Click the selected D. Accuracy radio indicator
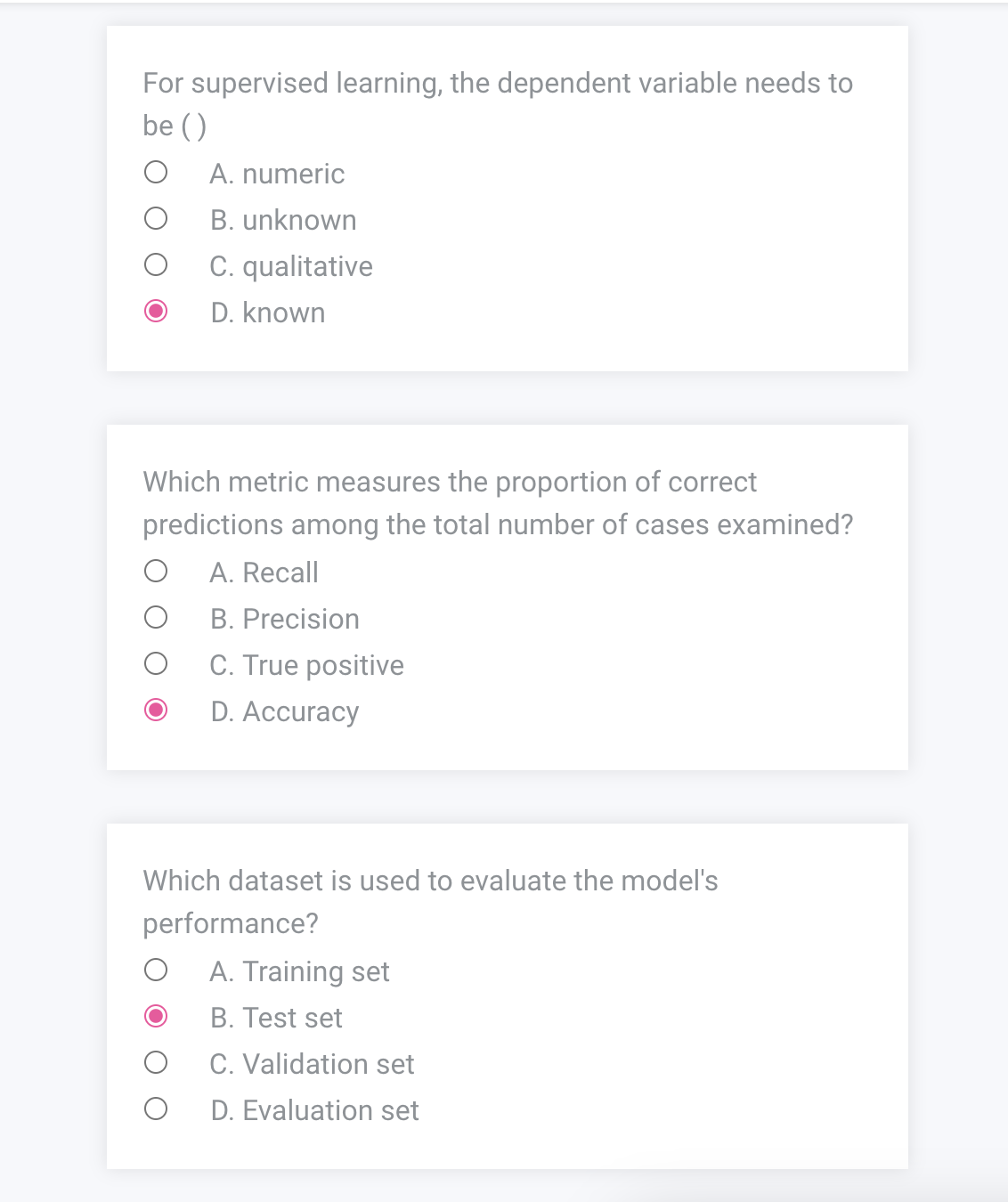The image size is (1008, 1202). pos(155,709)
